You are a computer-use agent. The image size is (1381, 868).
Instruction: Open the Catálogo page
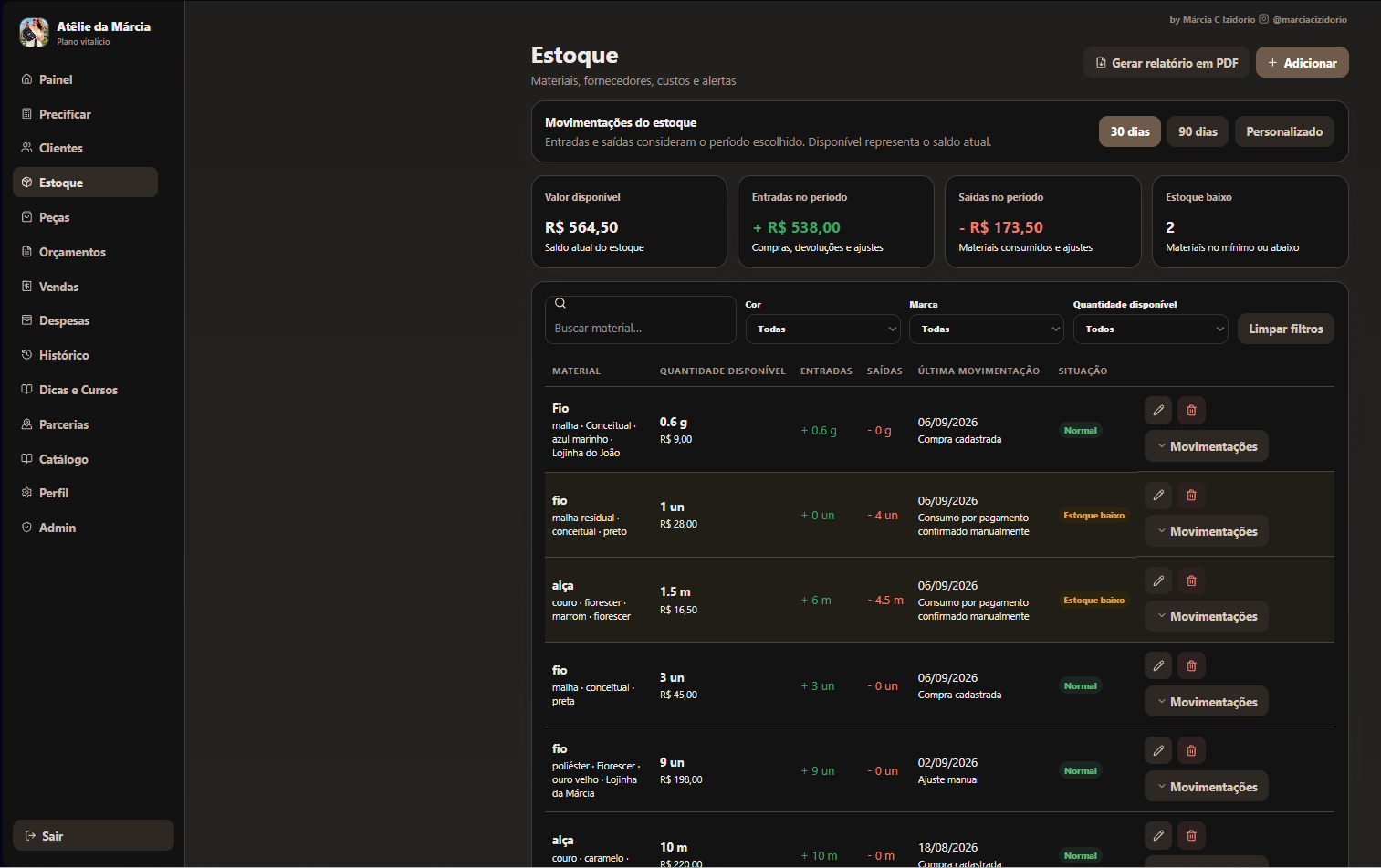coord(85,459)
